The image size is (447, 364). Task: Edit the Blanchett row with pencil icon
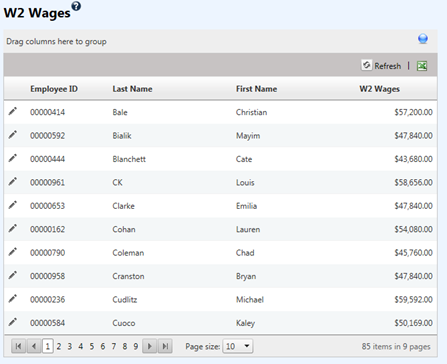click(x=13, y=158)
